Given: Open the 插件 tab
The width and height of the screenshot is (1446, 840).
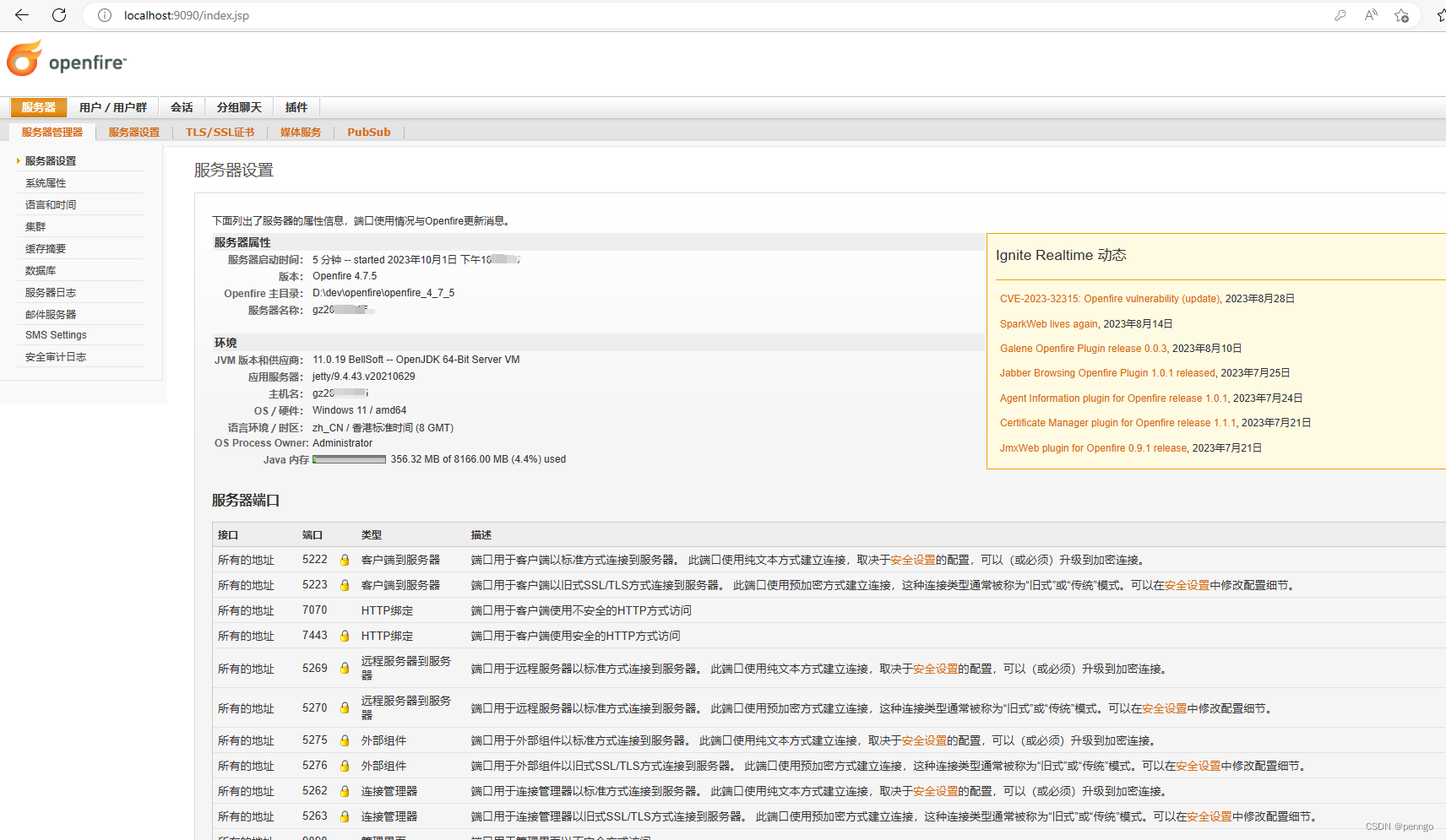Looking at the screenshot, I should (296, 107).
